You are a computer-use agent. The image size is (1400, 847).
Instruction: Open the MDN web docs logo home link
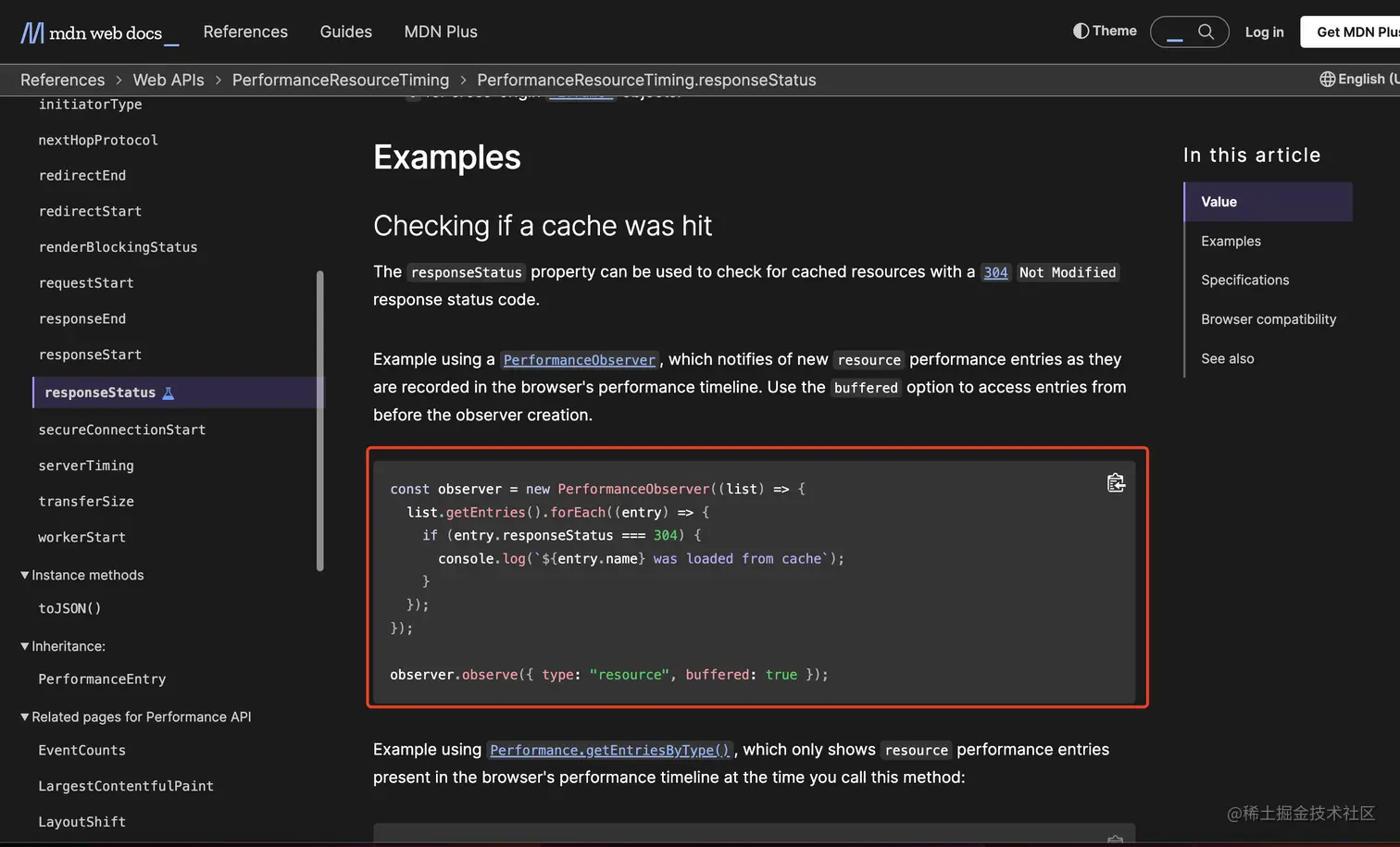pos(99,32)
